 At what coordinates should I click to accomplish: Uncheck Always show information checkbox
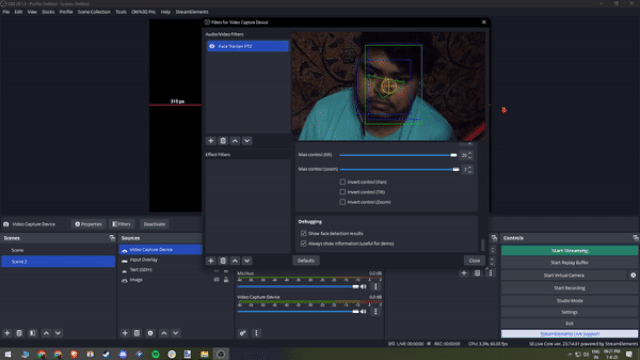[x=303, y=243]
